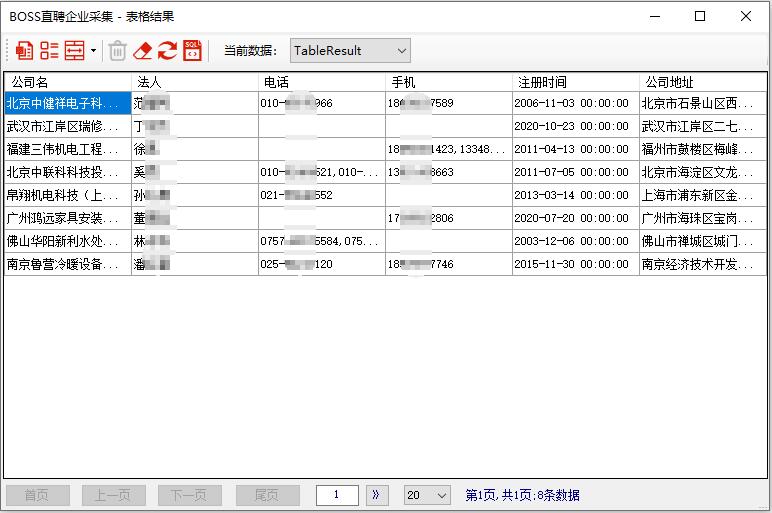Sort by the 注册时间 column header
The height and width of the screenshot is (513, 772).
click(575, 82)
